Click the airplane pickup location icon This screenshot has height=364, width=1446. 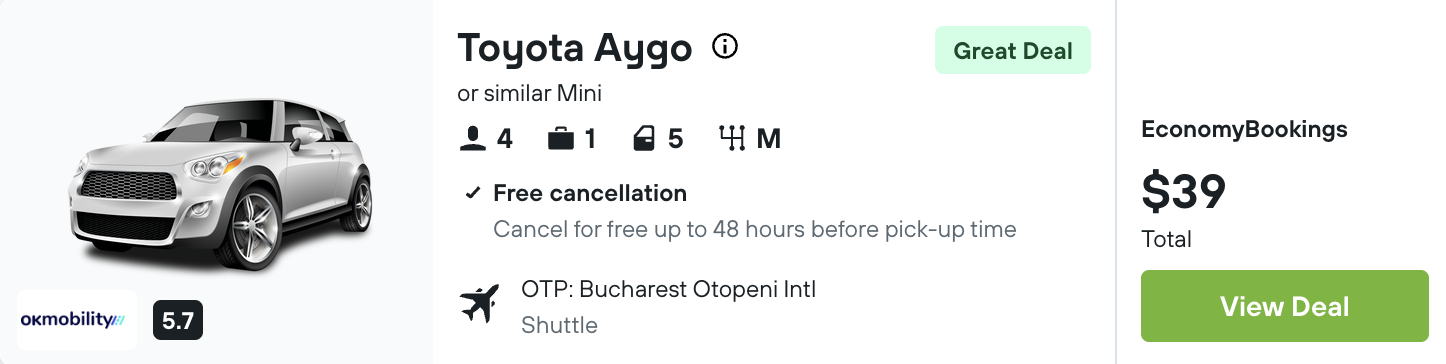pos(480,303)
